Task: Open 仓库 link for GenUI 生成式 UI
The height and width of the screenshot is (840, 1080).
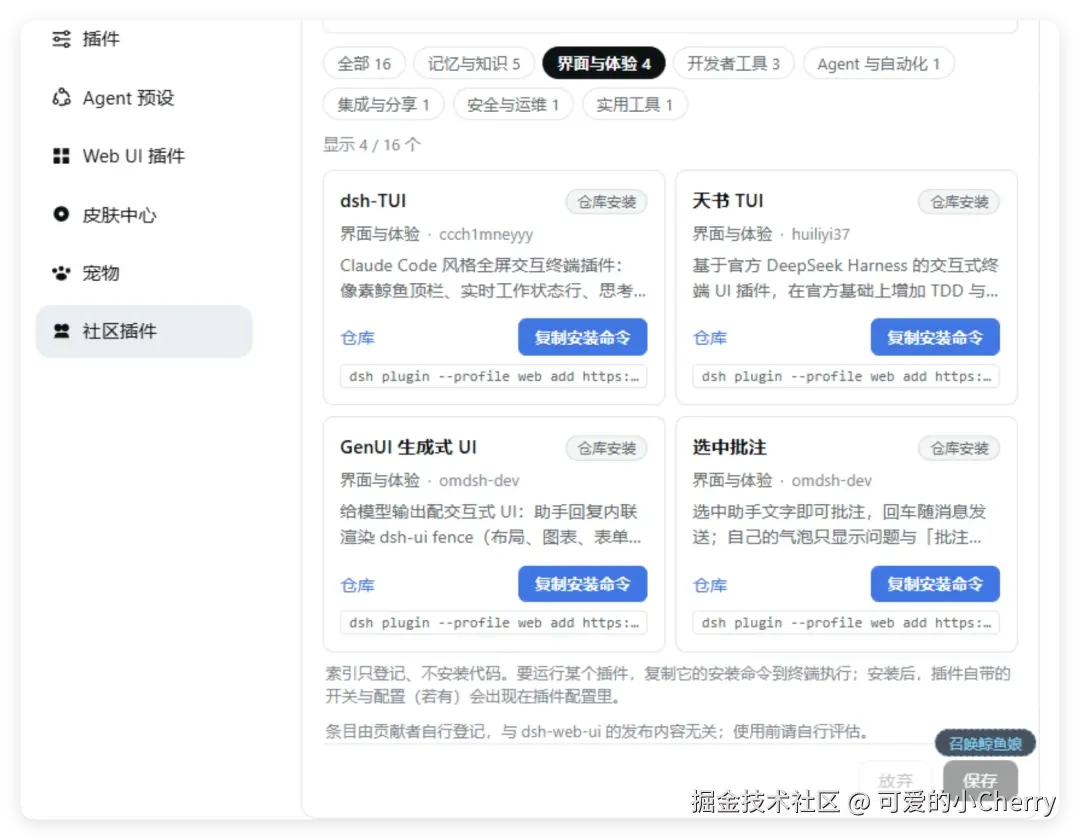Action: coord(357,585)
